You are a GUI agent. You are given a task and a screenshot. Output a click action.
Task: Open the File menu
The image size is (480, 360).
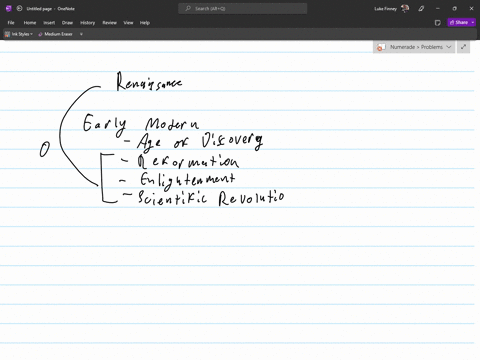[x=11, y=23]
